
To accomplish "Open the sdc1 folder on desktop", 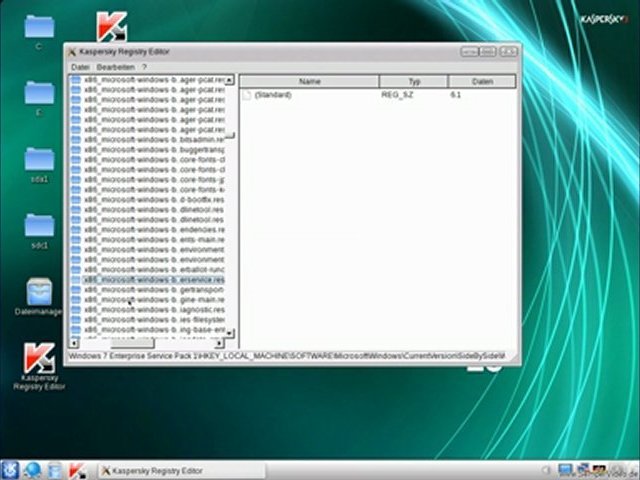I will click(x=39, y=225).
